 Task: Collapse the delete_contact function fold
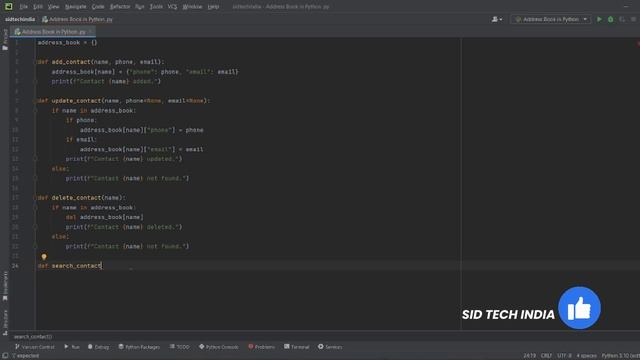coord(36,198)
